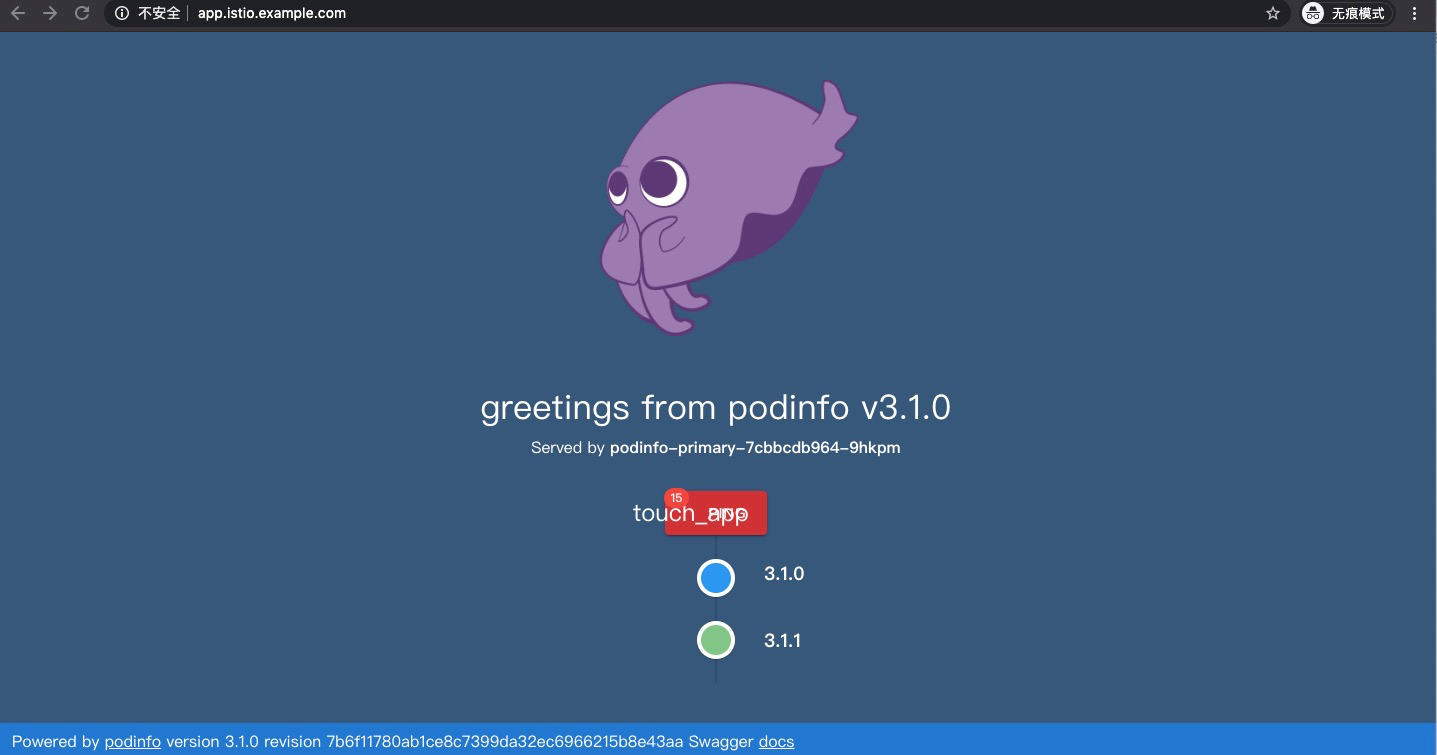
Task: Click the red touch_app ping button
Action: 716,514
